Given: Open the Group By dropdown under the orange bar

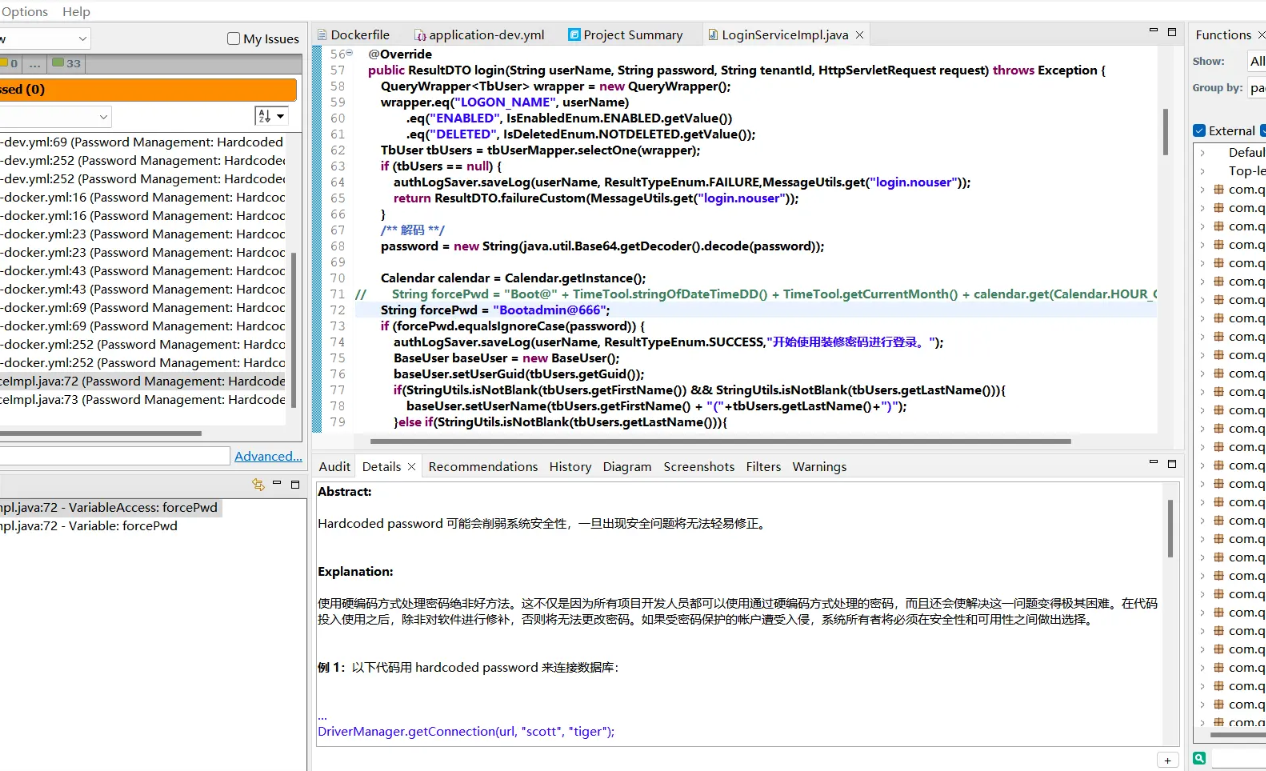Looking at the screenshot, I should tap(55, 117).
